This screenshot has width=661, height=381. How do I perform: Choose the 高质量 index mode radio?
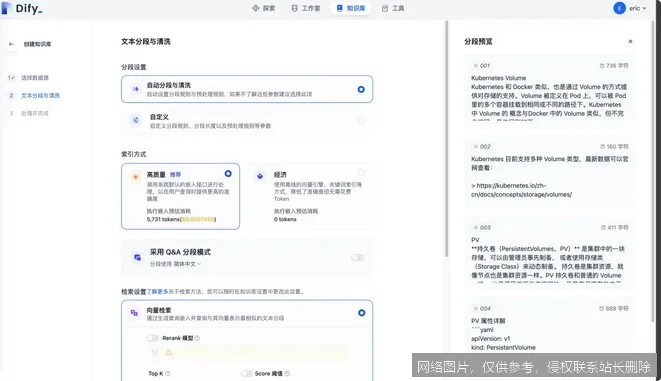(x=228, y=174)
